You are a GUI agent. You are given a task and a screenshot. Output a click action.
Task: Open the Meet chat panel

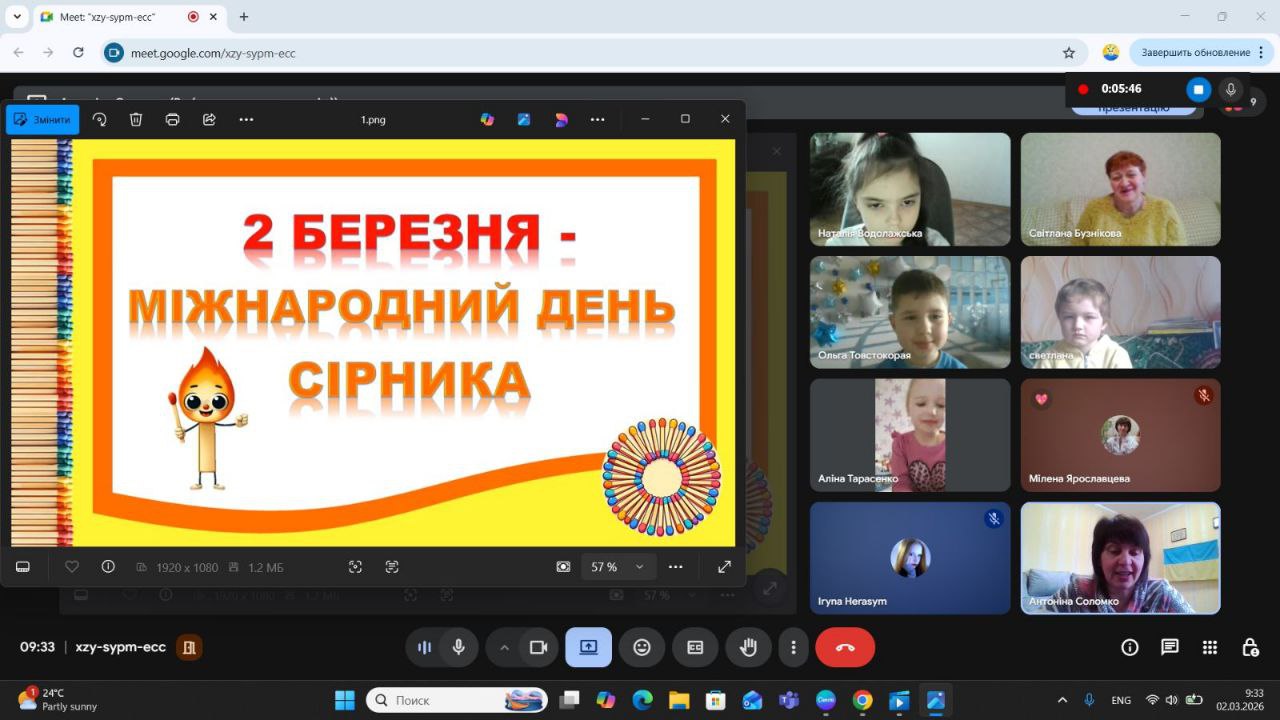[x=1169, y=647]
